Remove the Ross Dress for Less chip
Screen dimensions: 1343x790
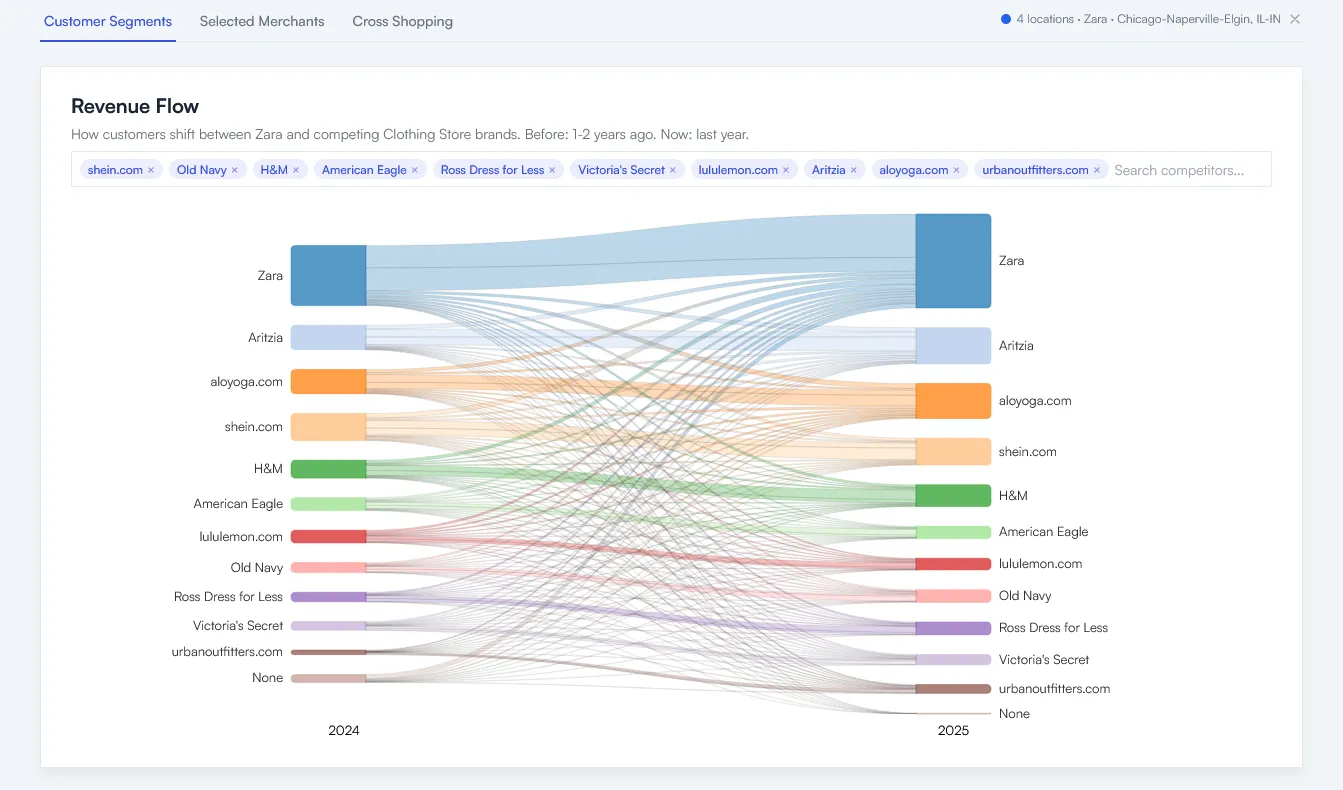[553, 170]
